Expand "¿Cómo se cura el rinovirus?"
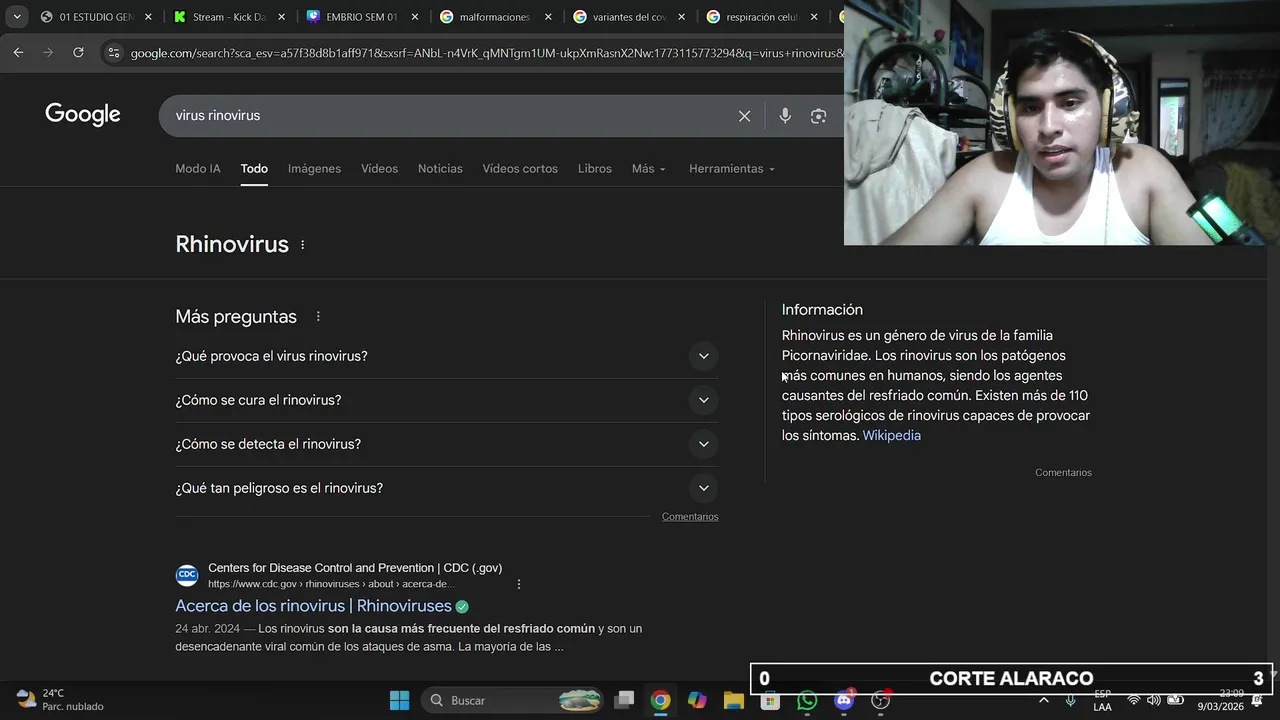This screenshot has width=1280, height=720. coord(447,400)
